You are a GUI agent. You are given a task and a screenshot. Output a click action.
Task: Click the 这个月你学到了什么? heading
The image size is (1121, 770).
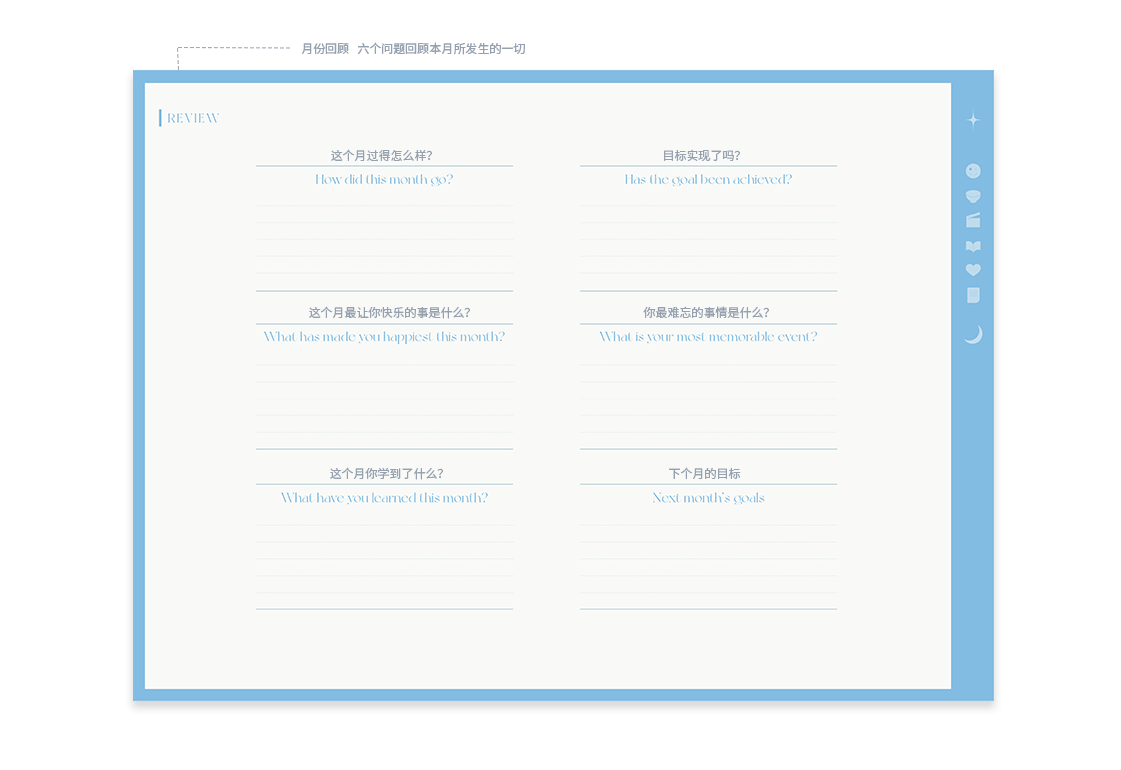tap(386, 473)
